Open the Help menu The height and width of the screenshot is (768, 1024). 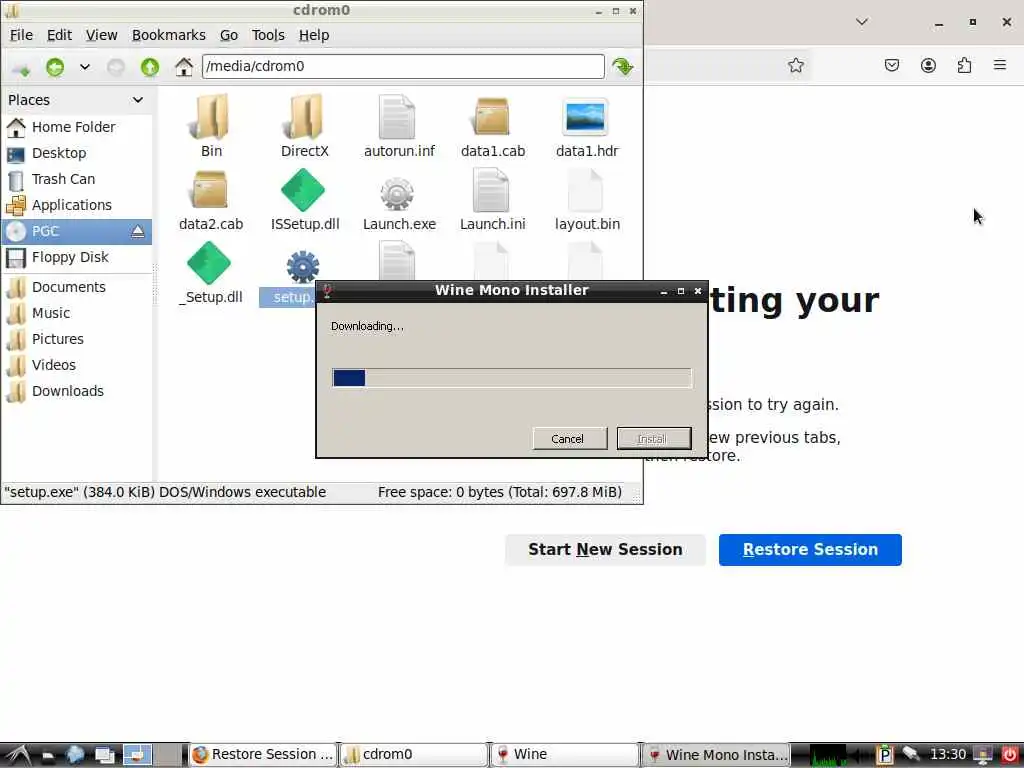click(x=313, y=35)
